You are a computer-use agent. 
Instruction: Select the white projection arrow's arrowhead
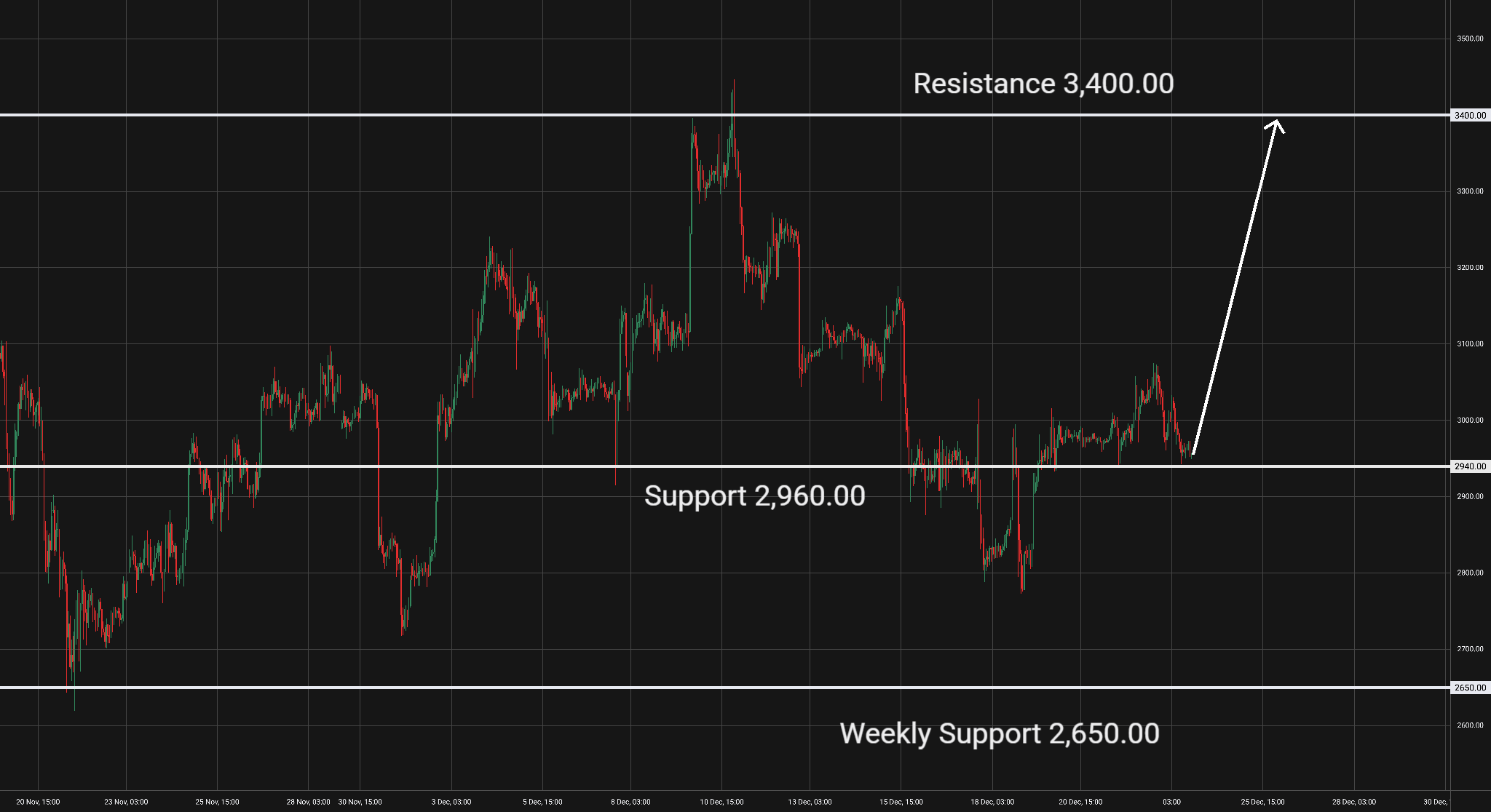(x=1276, y=125)
